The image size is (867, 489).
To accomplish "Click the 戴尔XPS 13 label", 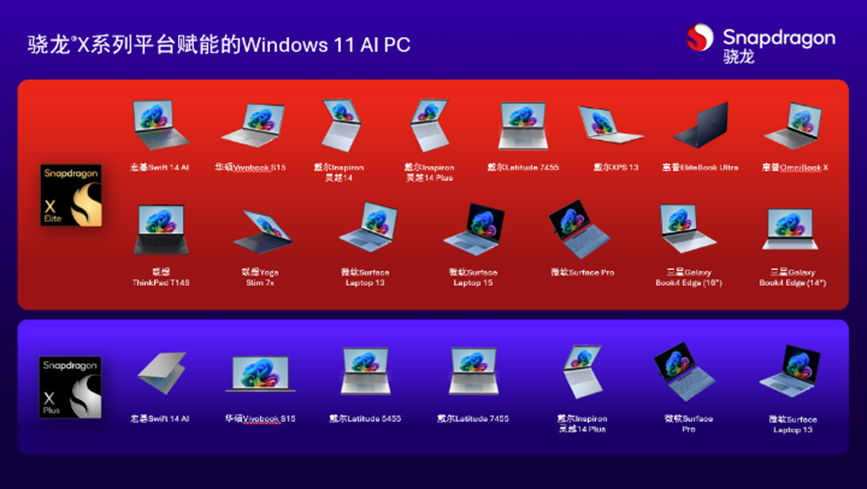I will tap(616, 167).
